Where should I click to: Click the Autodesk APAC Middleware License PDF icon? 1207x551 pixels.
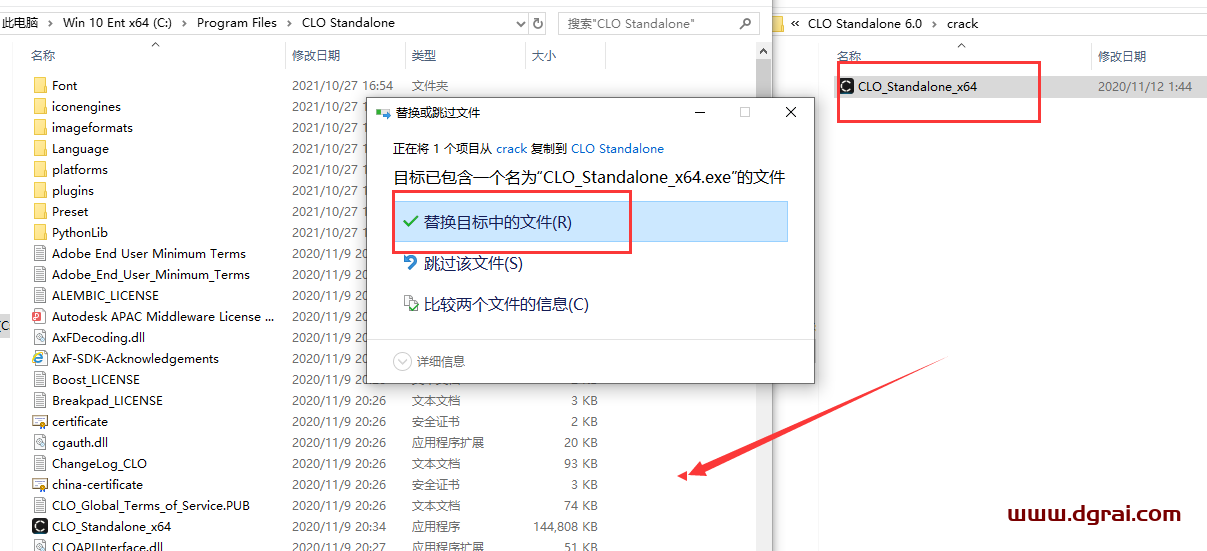tap(40, 317)
